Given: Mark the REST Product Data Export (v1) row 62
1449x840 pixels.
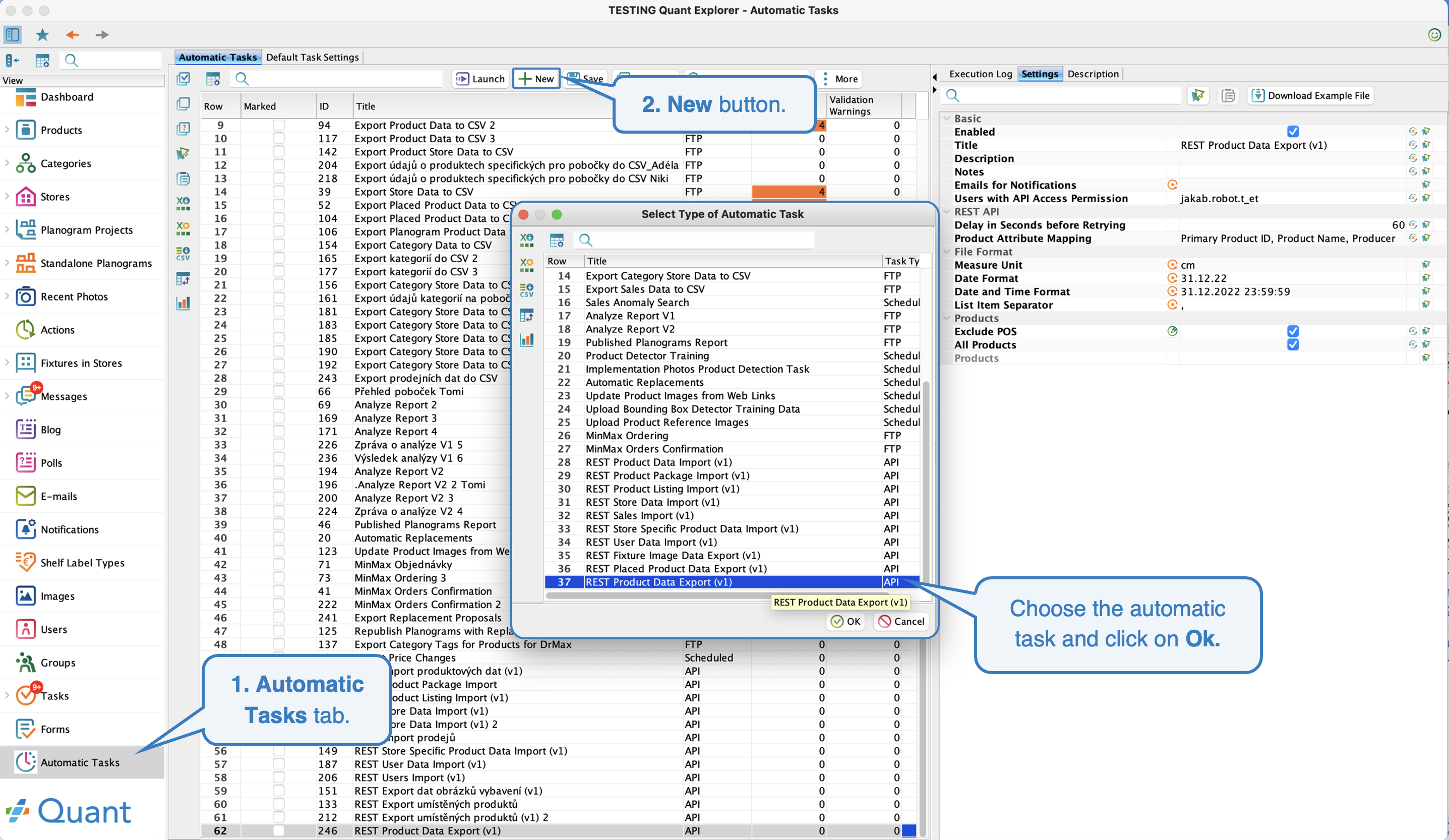Looking at the screenshot, I should coord(278,831).
